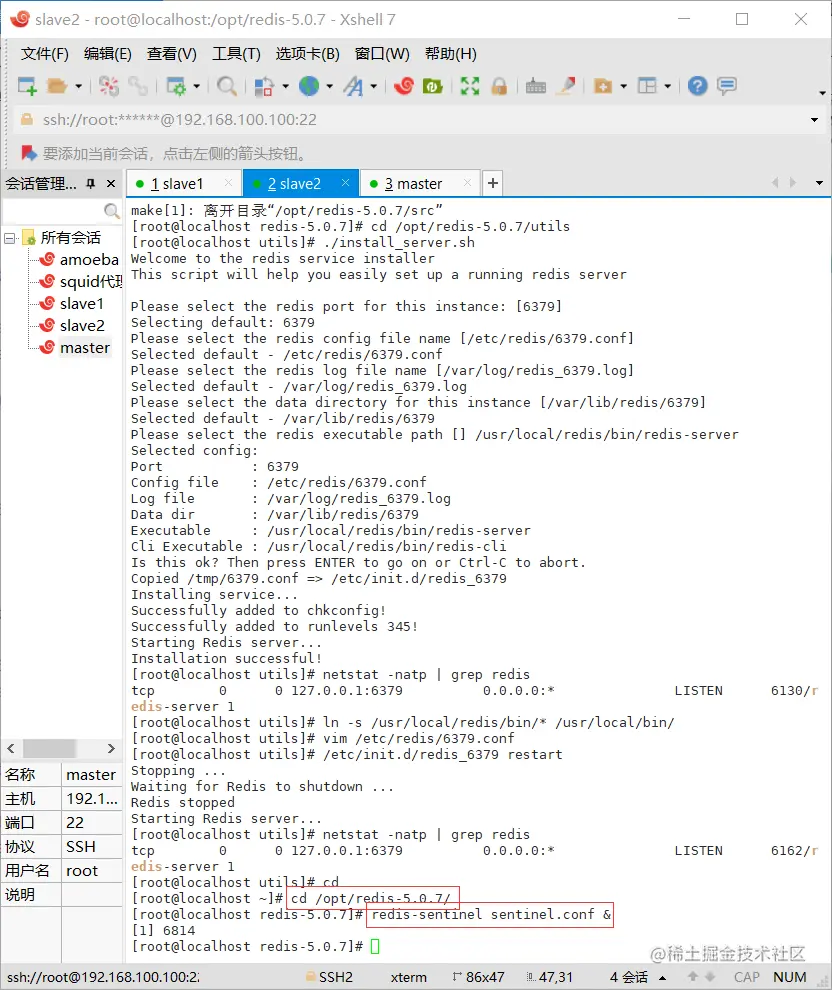Pin the session manager panel
Image resolution: width=832 pixels, height=990 pixels.
click(91, 183)
